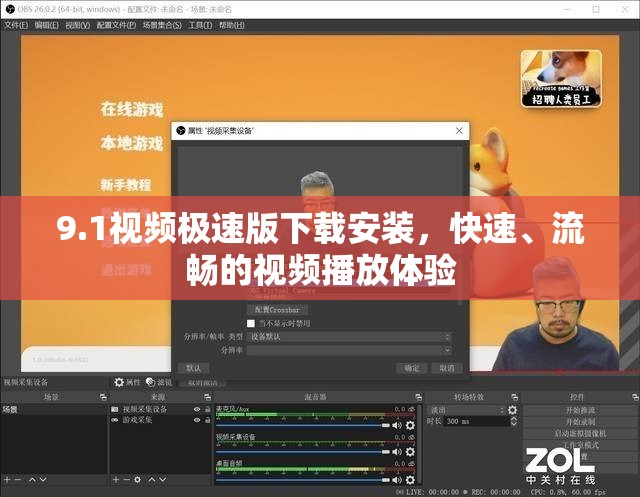Add a new scene with plus icon
This screenshot has height=497, width=640.
(7, 479)
